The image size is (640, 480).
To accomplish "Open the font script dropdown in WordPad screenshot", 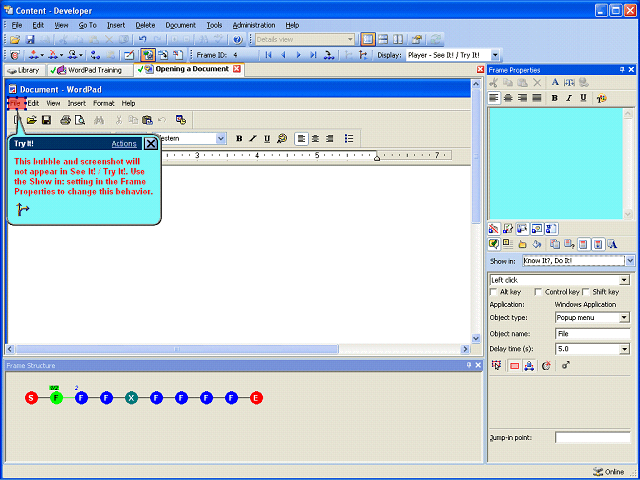I will click(x=220, y=138).
